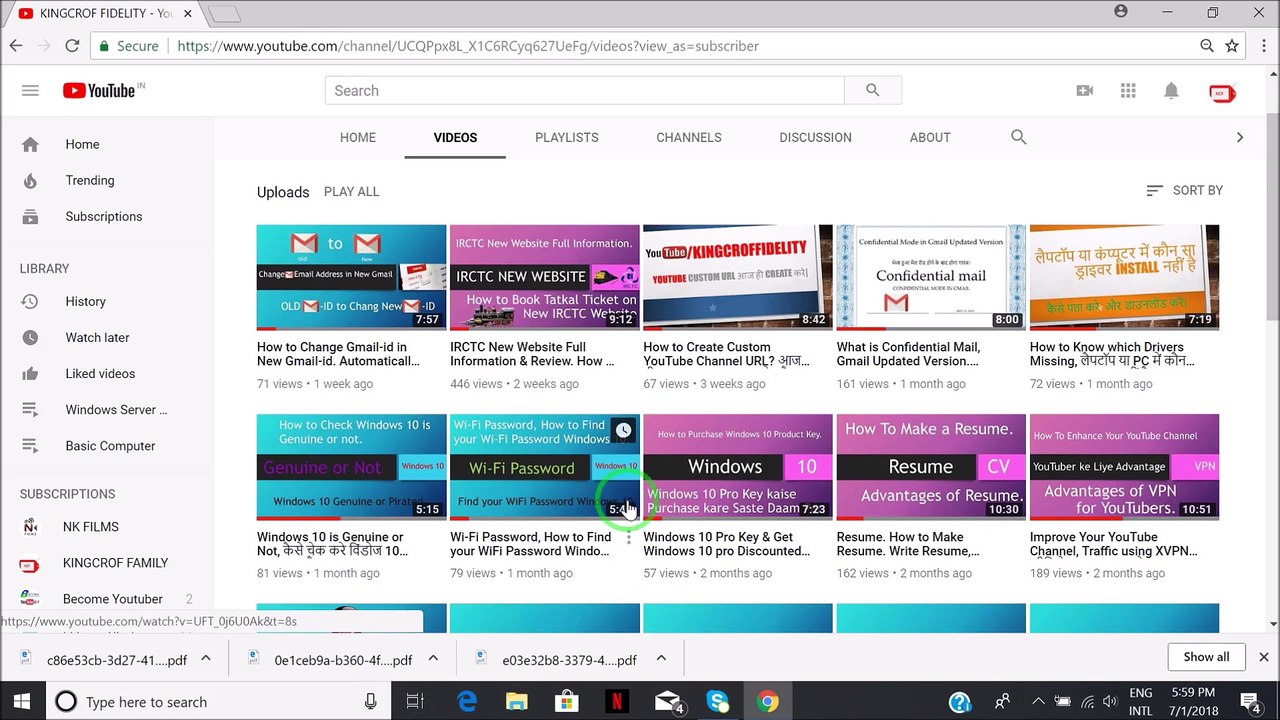1280x720 pixels.
Task: Open Chrome zoom search icon in address bar
Action: [x=1207, y=45]
